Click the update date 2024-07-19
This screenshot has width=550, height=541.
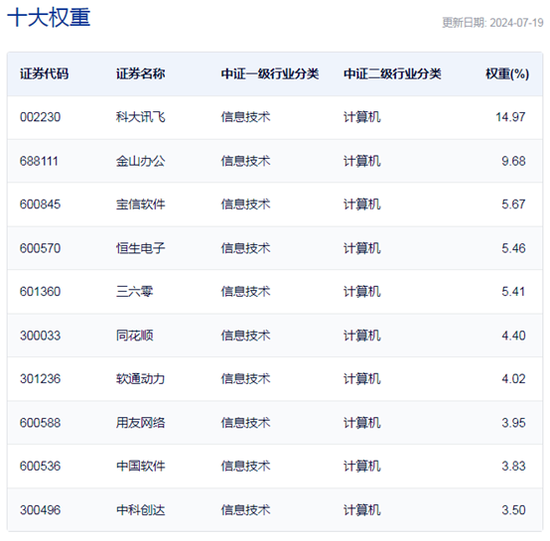click(516, 23)
